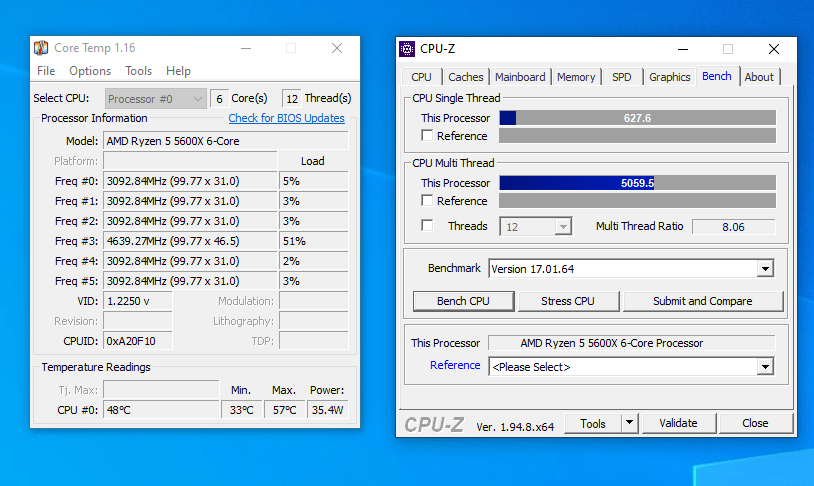Screen dimensions: 814x486
Task: Select the Bench tab
Action: (717, 76)
